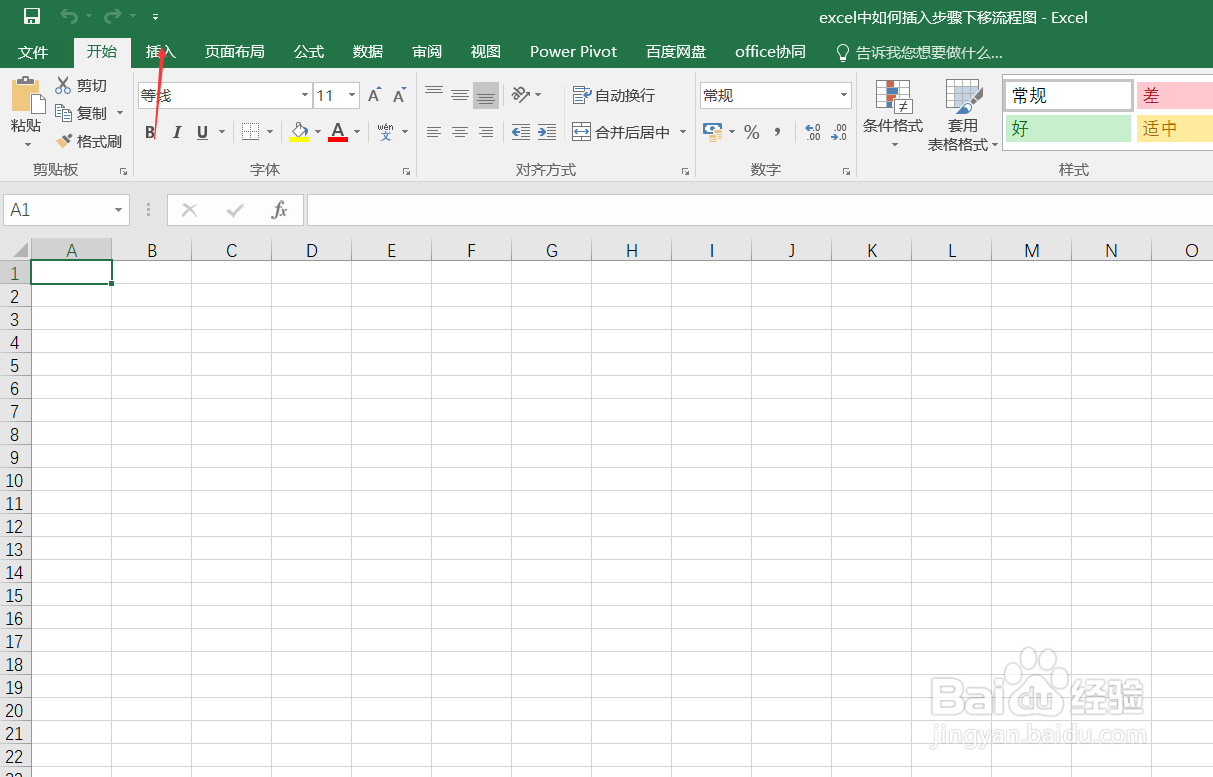Screen dimensions: 1213x777
Task: Expand the fill color palette arrow
Action: pyautogui.click(x=318, y=132)
